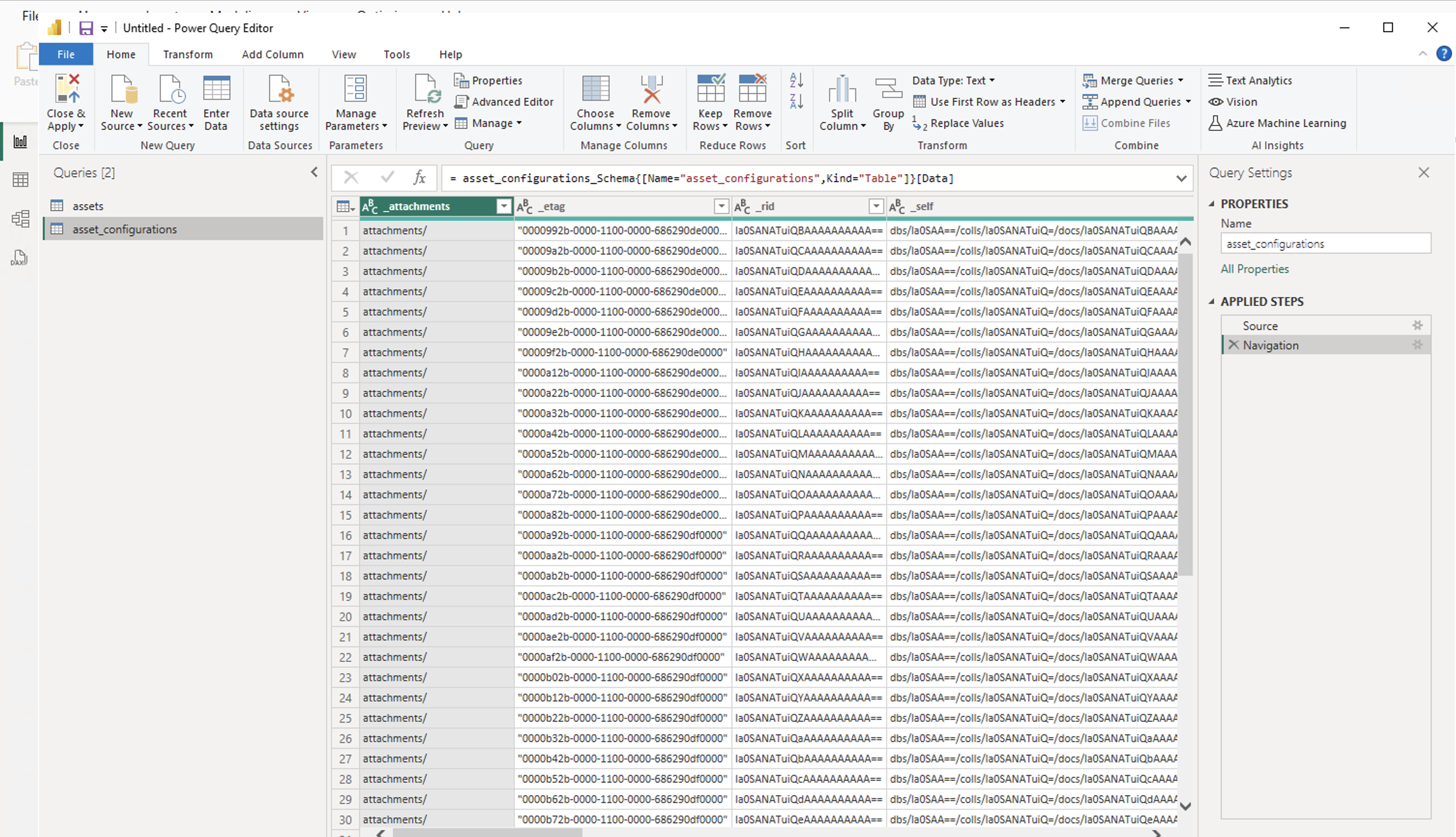Open table options menu in grid corner

click(345, 207)
